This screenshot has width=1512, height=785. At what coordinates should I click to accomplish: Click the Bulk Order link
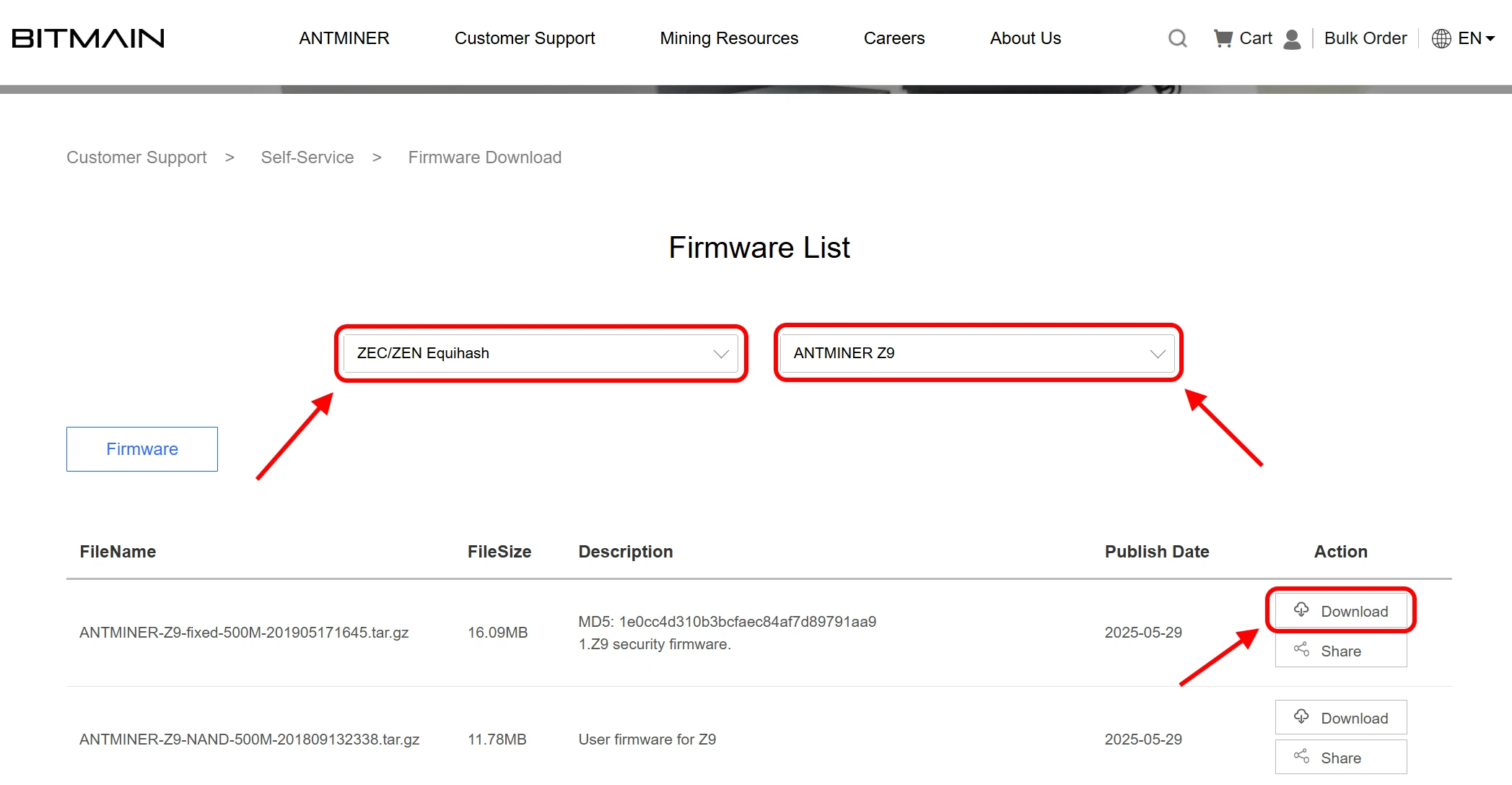click(1365, 38)
